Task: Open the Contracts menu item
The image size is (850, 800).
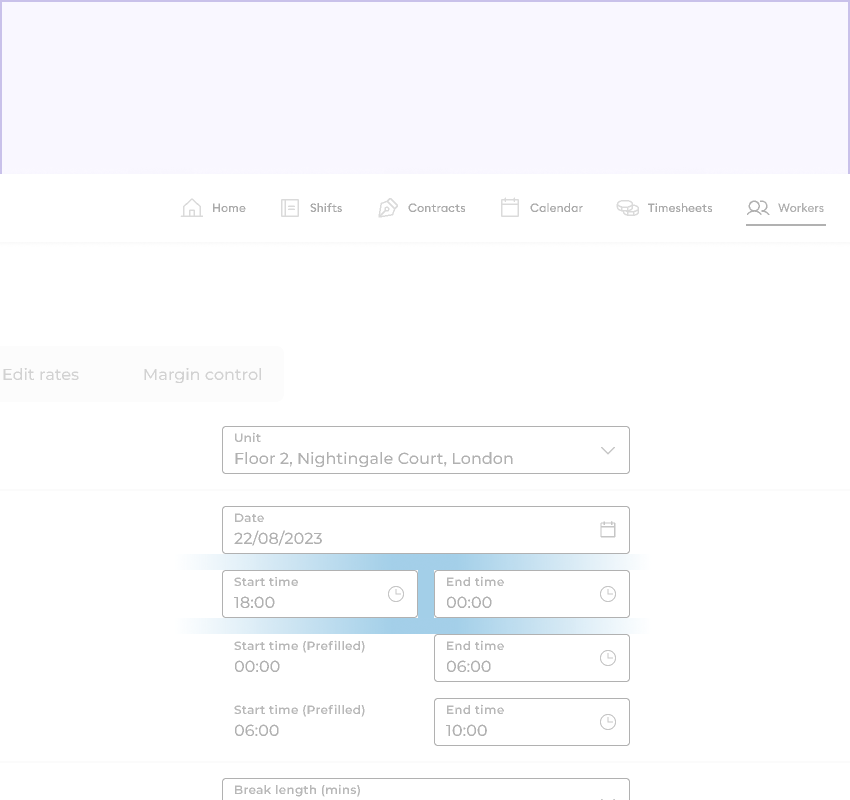Action: click(x=422, y=208)
